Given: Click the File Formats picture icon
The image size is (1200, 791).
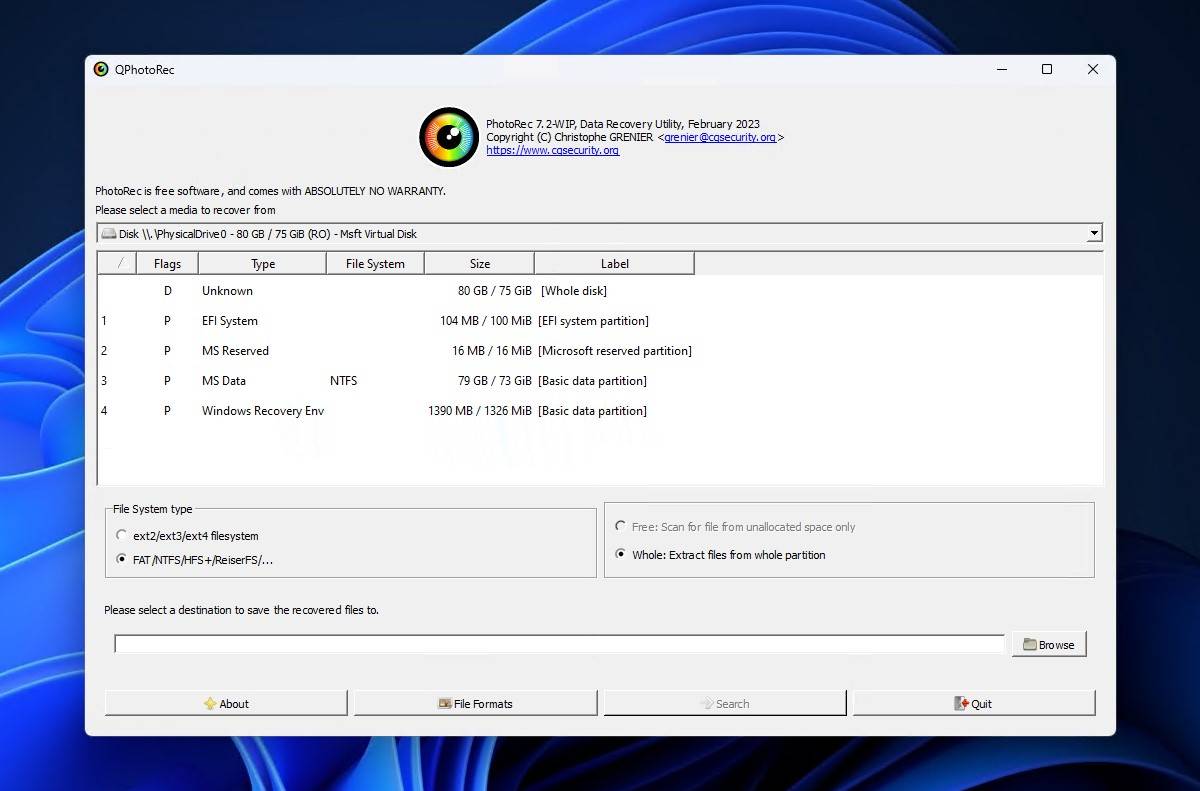Looking at the screenshot, I should point(445,704).
